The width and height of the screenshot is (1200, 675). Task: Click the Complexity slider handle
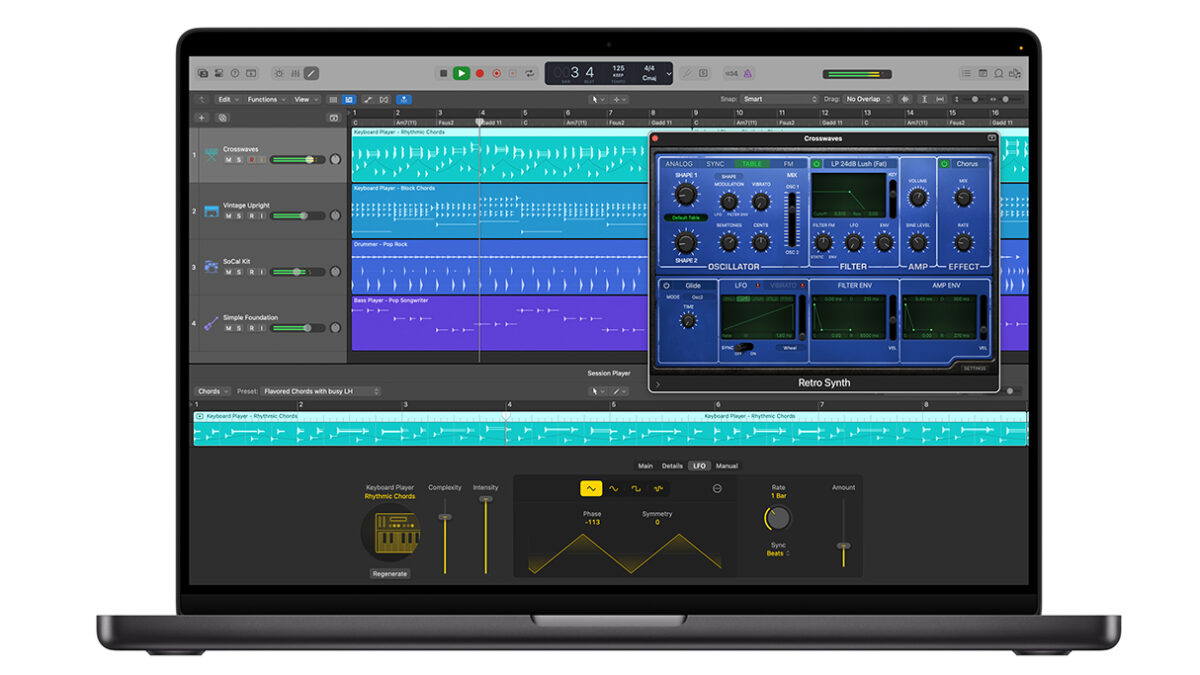click(x=445, y=517)
